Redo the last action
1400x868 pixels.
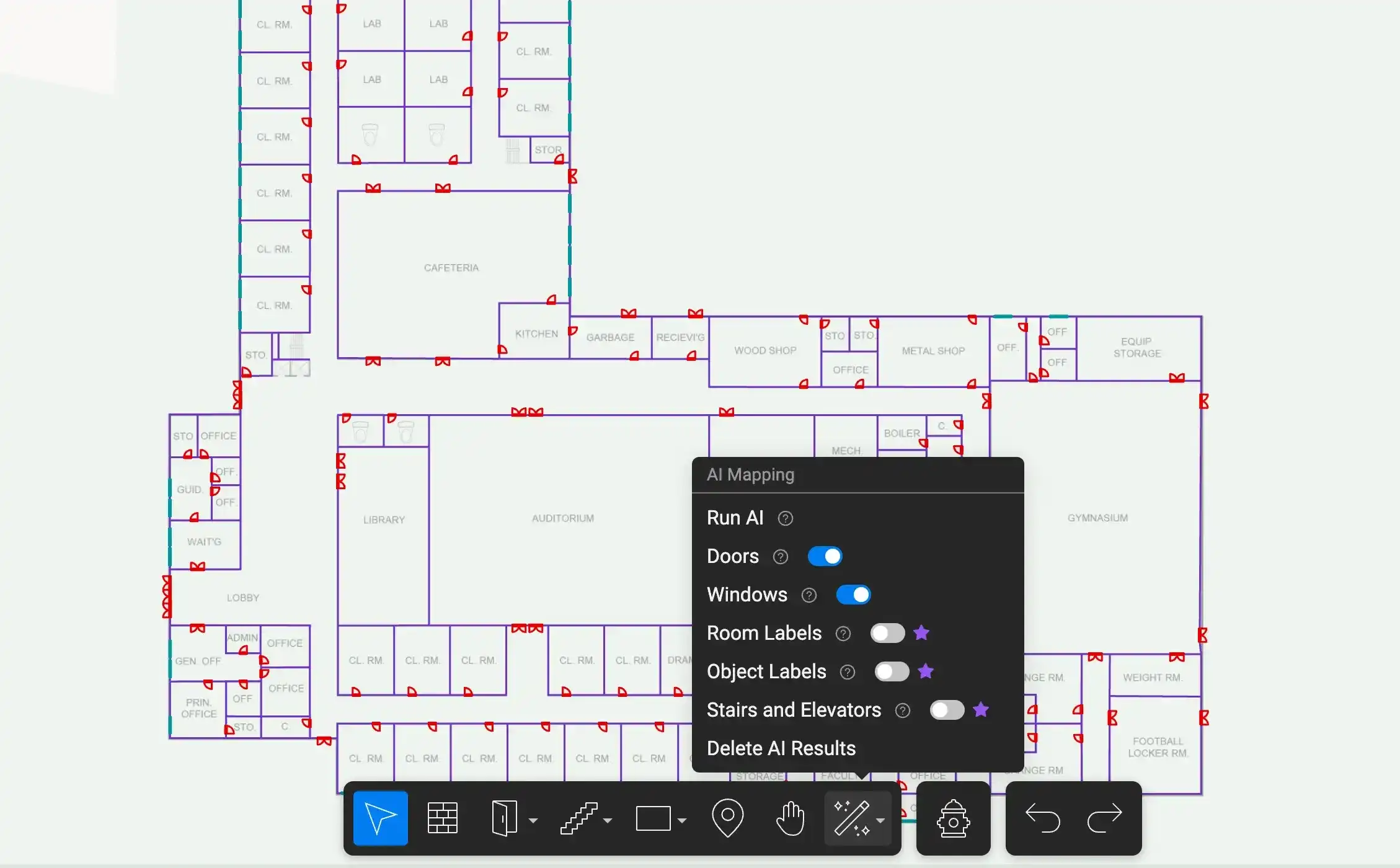[x=1105, y=818]
